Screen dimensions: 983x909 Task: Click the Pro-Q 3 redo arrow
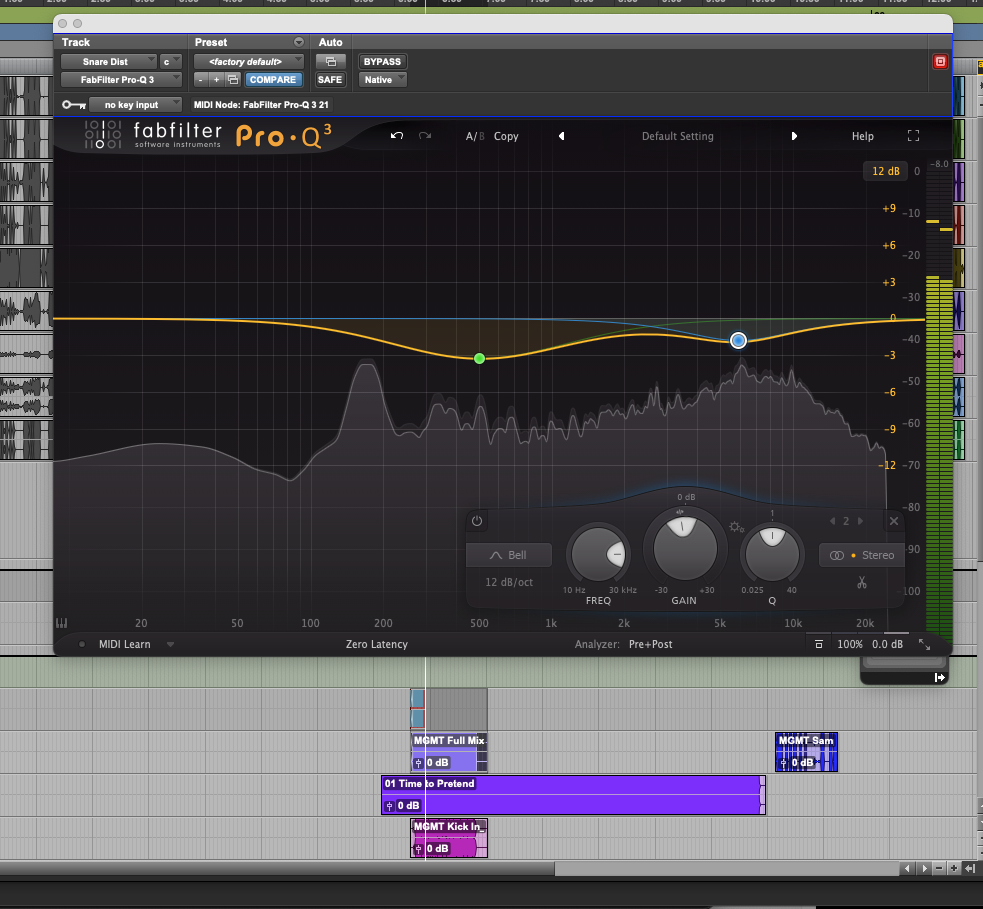424,136
